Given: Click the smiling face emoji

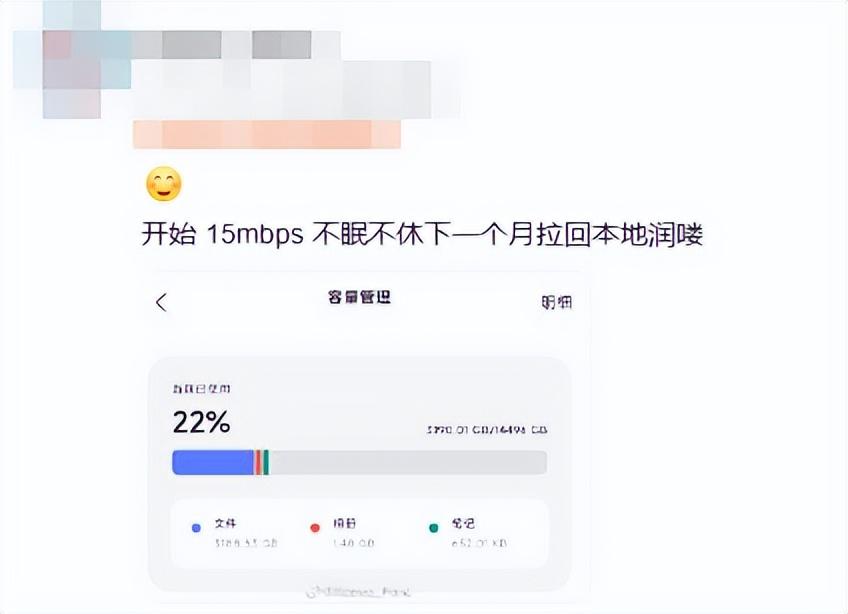Looking at the screenshot, I should (164, 184).
